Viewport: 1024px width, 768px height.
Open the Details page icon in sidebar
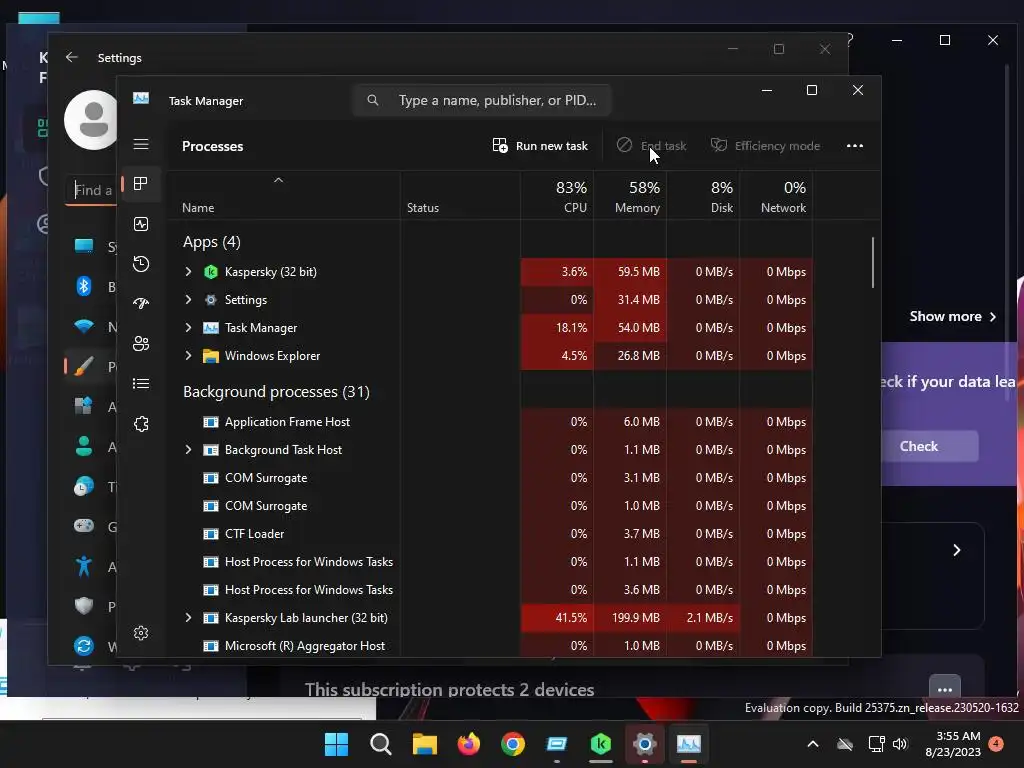pos(141,383)
